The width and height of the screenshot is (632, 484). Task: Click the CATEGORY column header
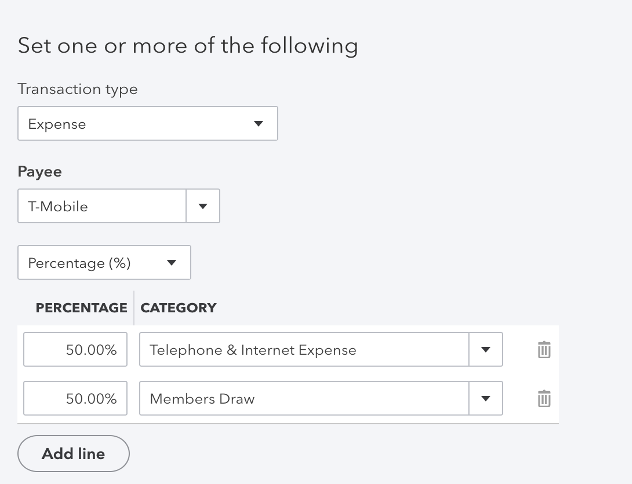click(x=179, y=308)
